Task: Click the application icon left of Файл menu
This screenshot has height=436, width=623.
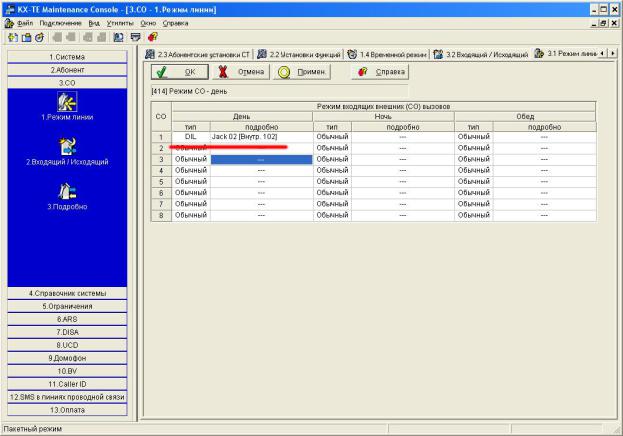Action: point(9,23)
